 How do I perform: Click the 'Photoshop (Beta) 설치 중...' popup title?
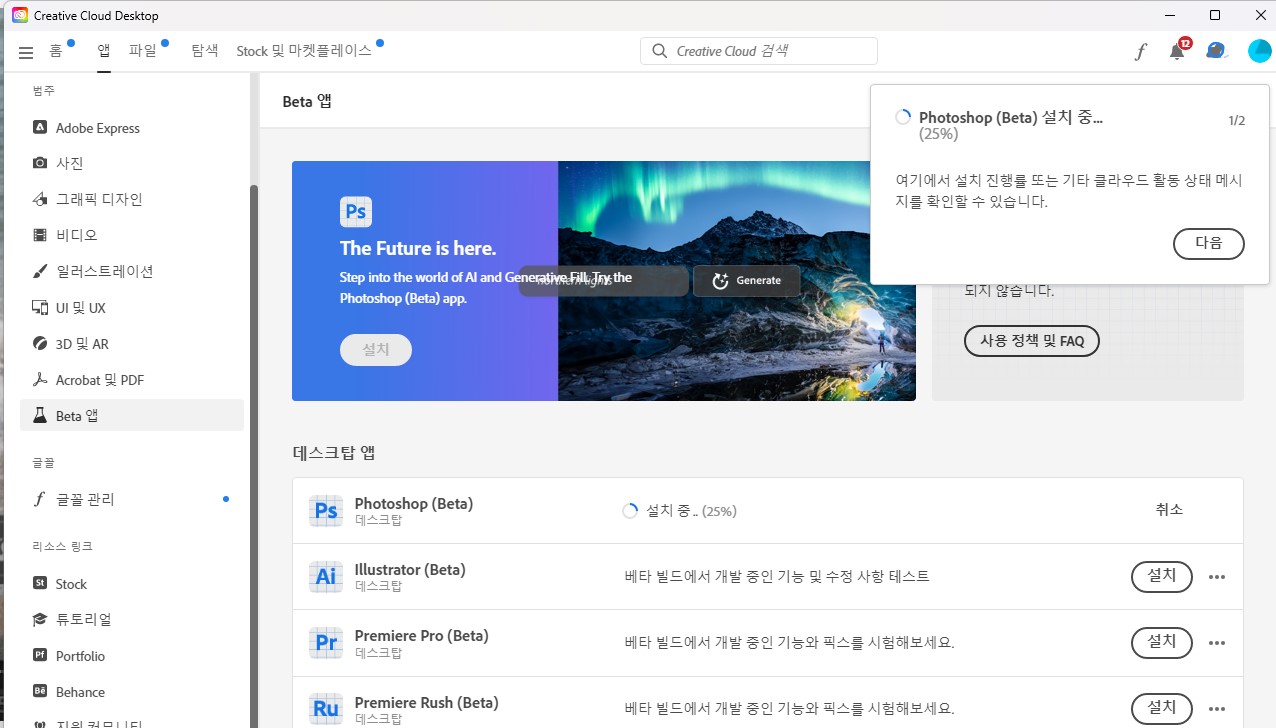click(1011, 118)
